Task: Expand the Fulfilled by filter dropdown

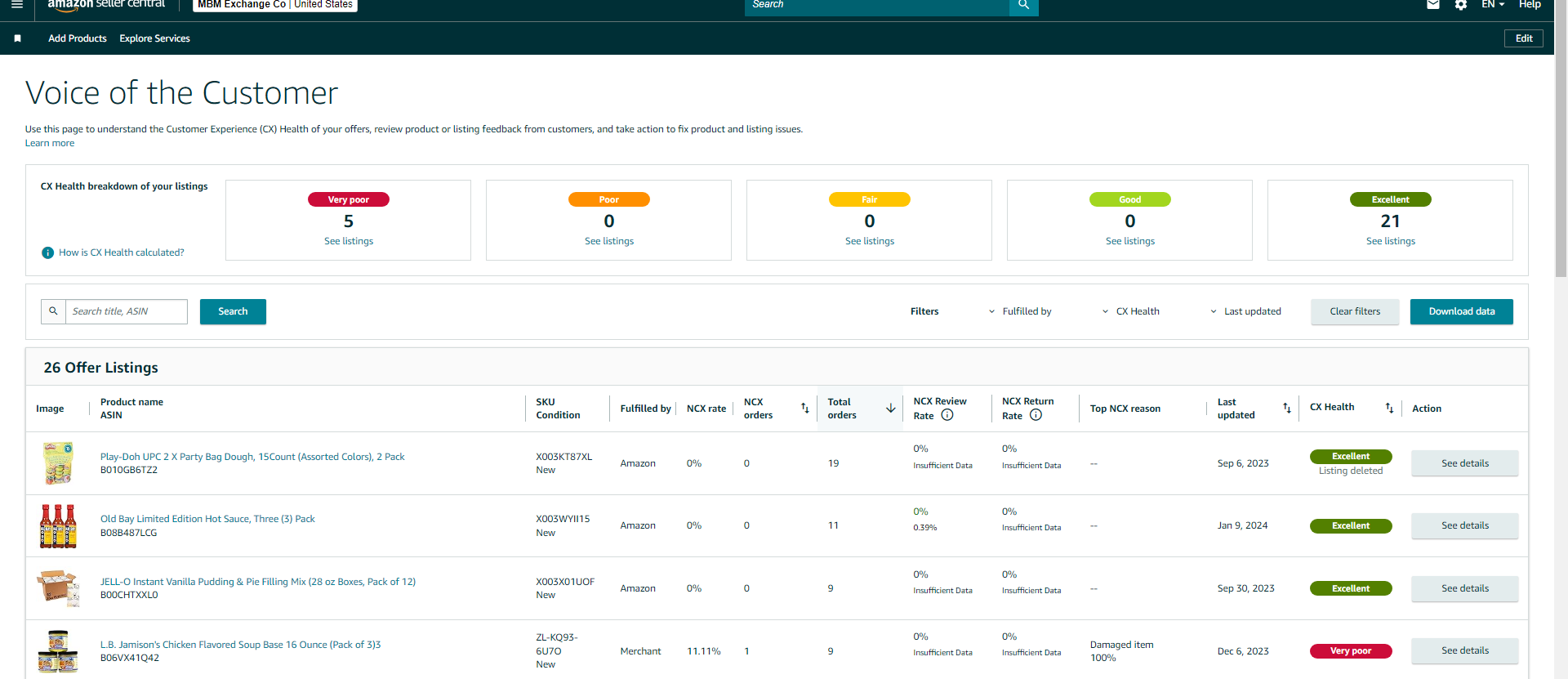Action: point(1020,311)
